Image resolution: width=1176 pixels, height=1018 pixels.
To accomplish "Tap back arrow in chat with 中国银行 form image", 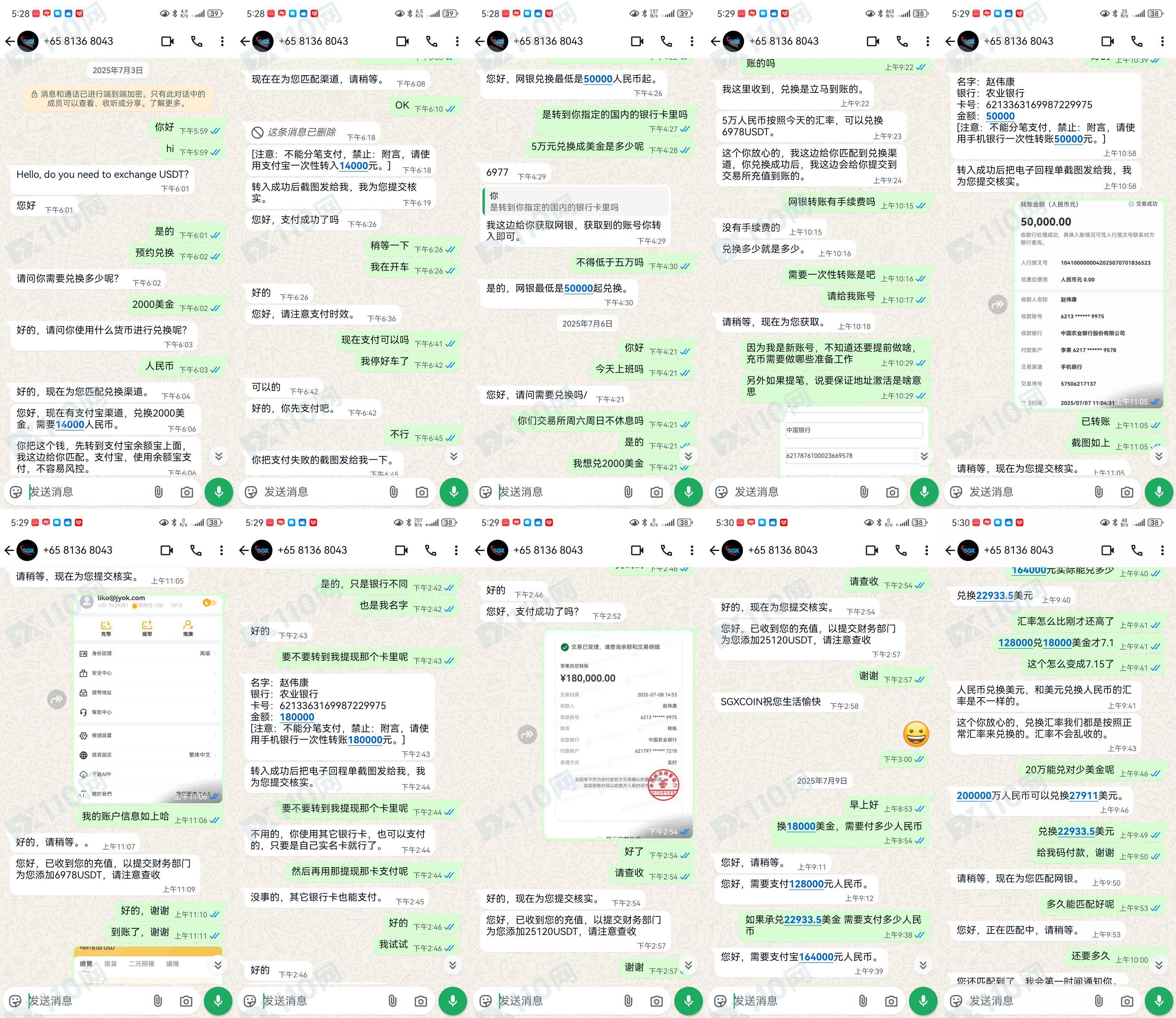I will [716, 42].
